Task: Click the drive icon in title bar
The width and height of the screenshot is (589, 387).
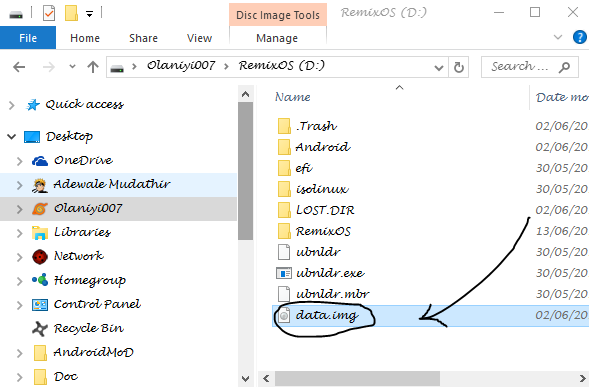Action: [x=16, y=15]
